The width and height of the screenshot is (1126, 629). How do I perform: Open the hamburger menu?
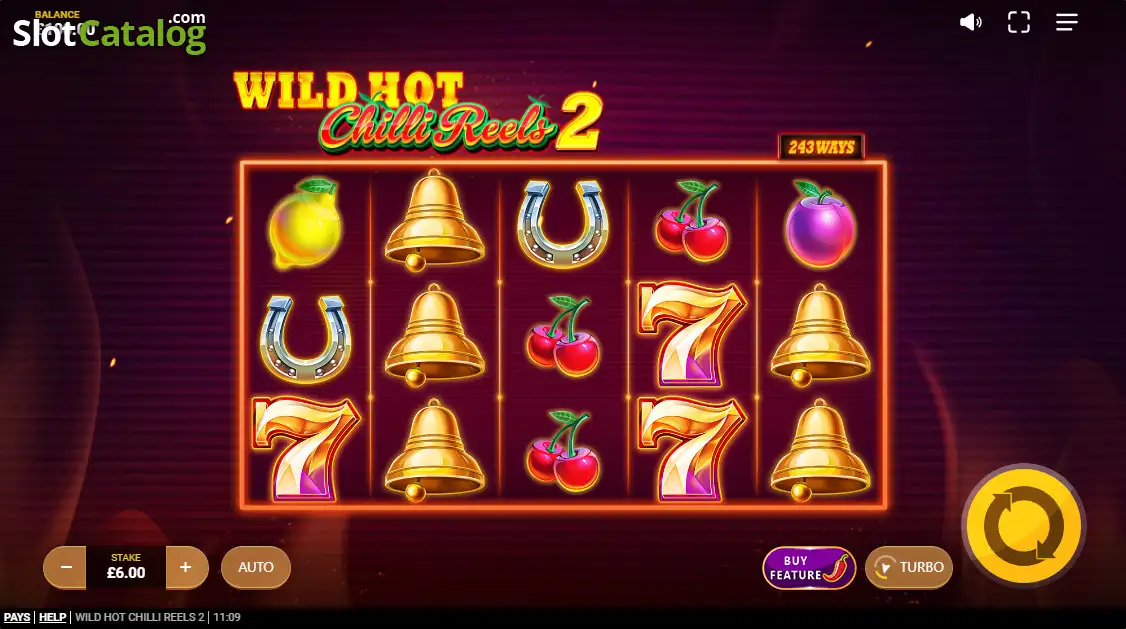coord(1066,22)
